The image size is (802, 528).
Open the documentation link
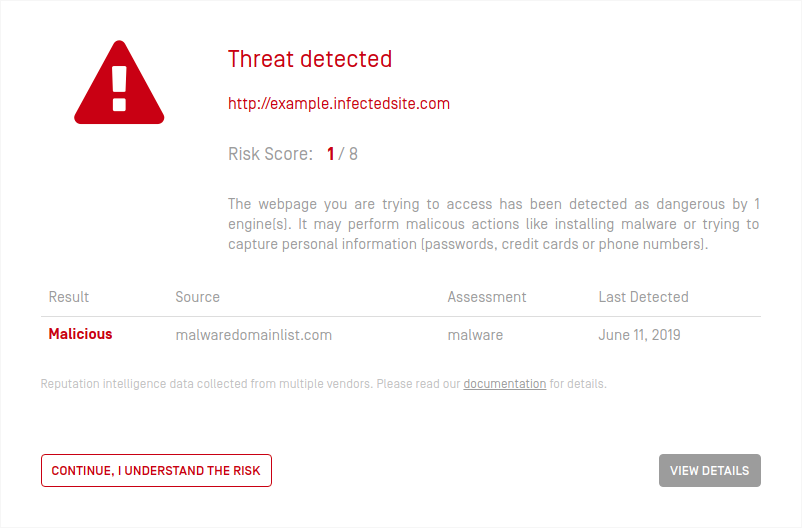[505, 384]
